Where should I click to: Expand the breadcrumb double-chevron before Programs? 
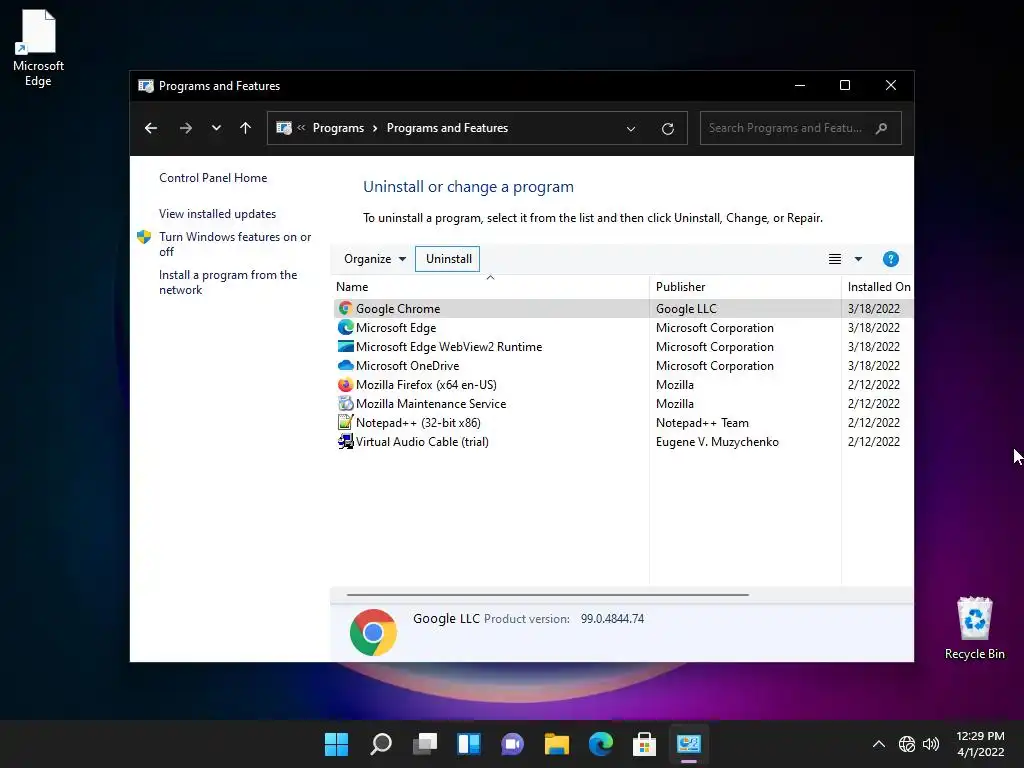click(x=301, y=128)
